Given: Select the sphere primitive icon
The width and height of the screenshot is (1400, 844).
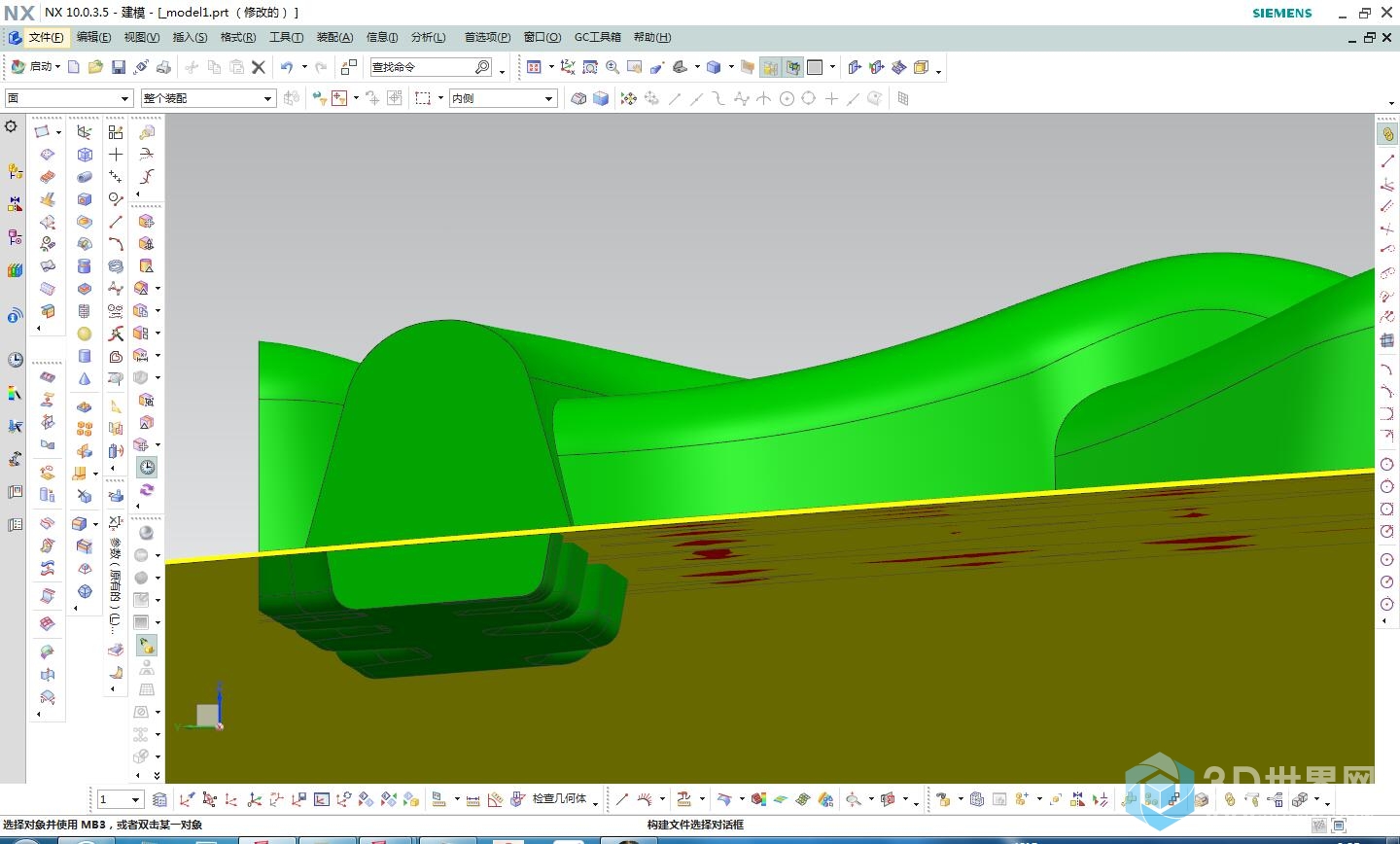Looking at the screenshot, I should 85,334.
